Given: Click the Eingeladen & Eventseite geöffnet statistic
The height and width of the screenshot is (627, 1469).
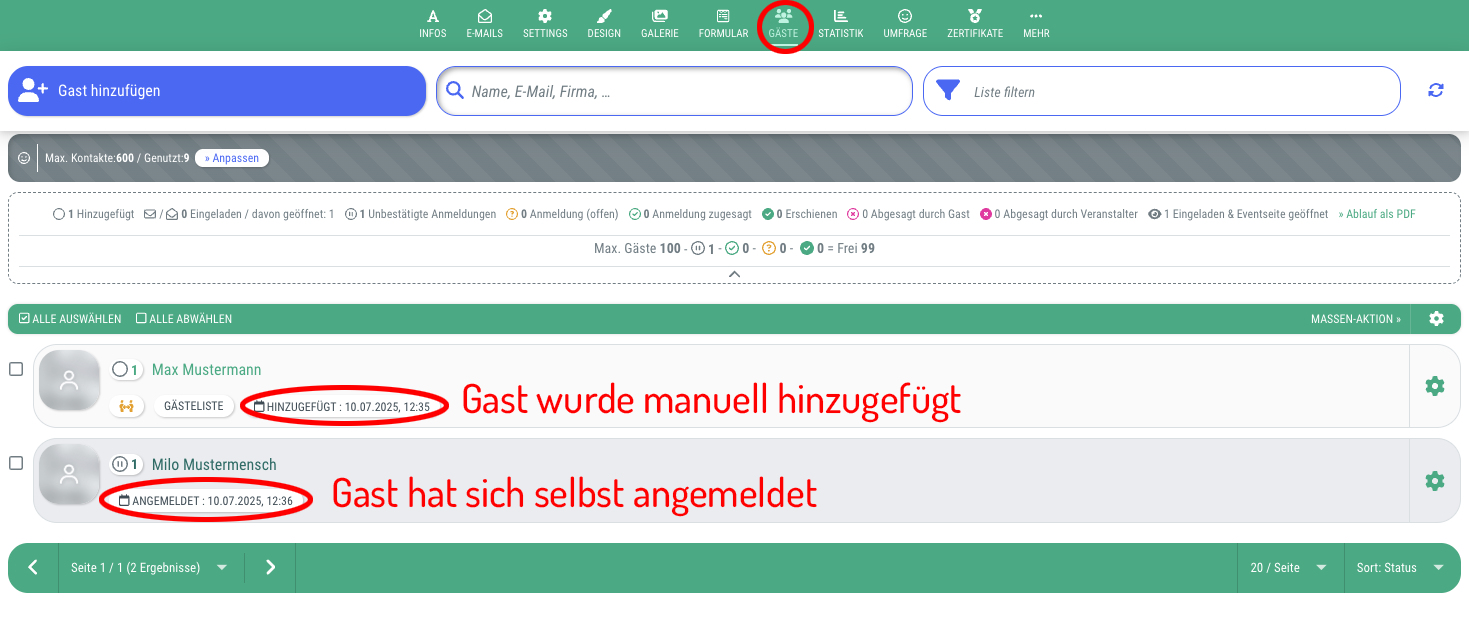Looking at the screenshot, I should click(x=1238, y=214).
